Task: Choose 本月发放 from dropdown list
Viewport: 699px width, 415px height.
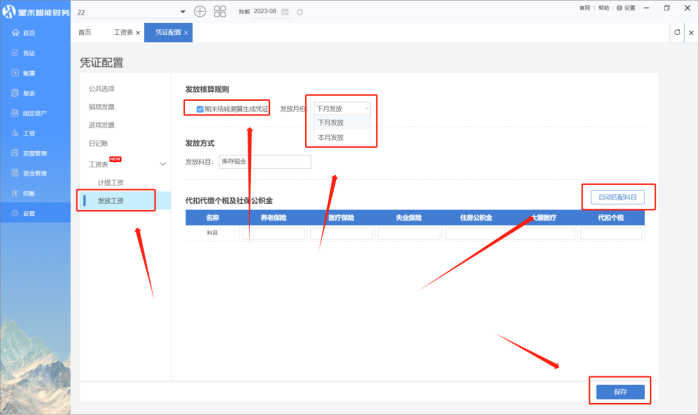Action: tap(331, 137)
